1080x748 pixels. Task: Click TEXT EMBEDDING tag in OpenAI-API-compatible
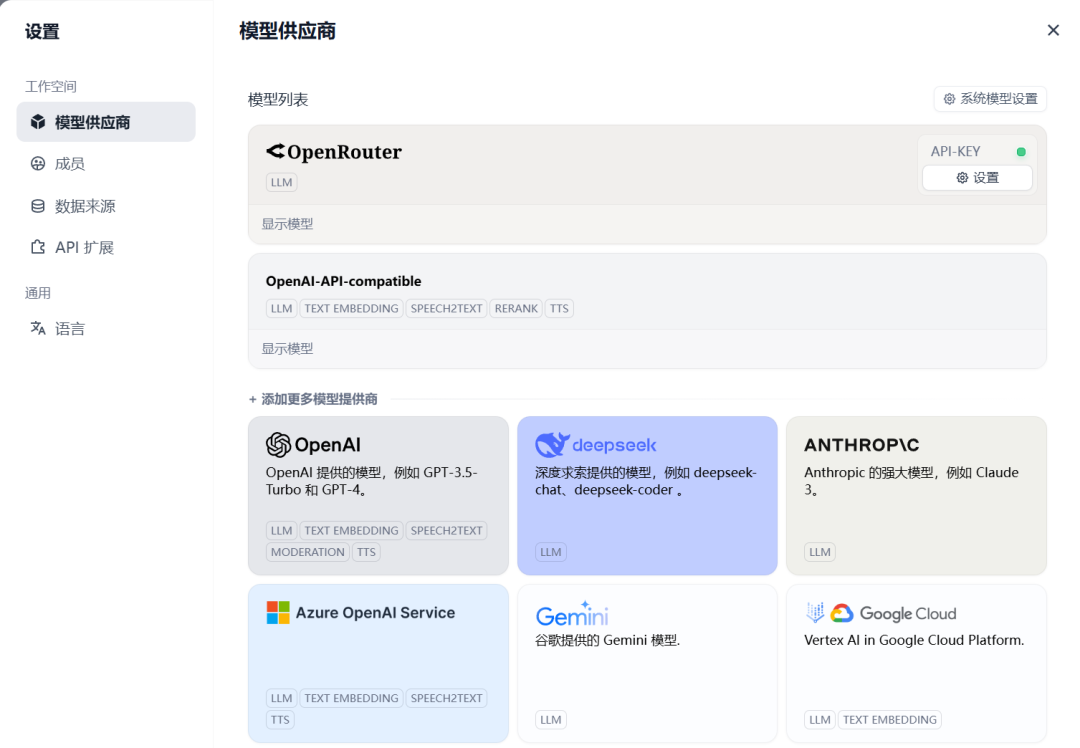pyautogui.click(x=351, y=309)
